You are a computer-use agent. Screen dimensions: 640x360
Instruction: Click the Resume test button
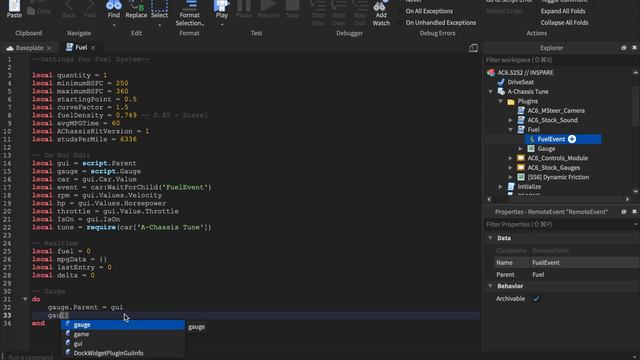[x=268, y=5]
